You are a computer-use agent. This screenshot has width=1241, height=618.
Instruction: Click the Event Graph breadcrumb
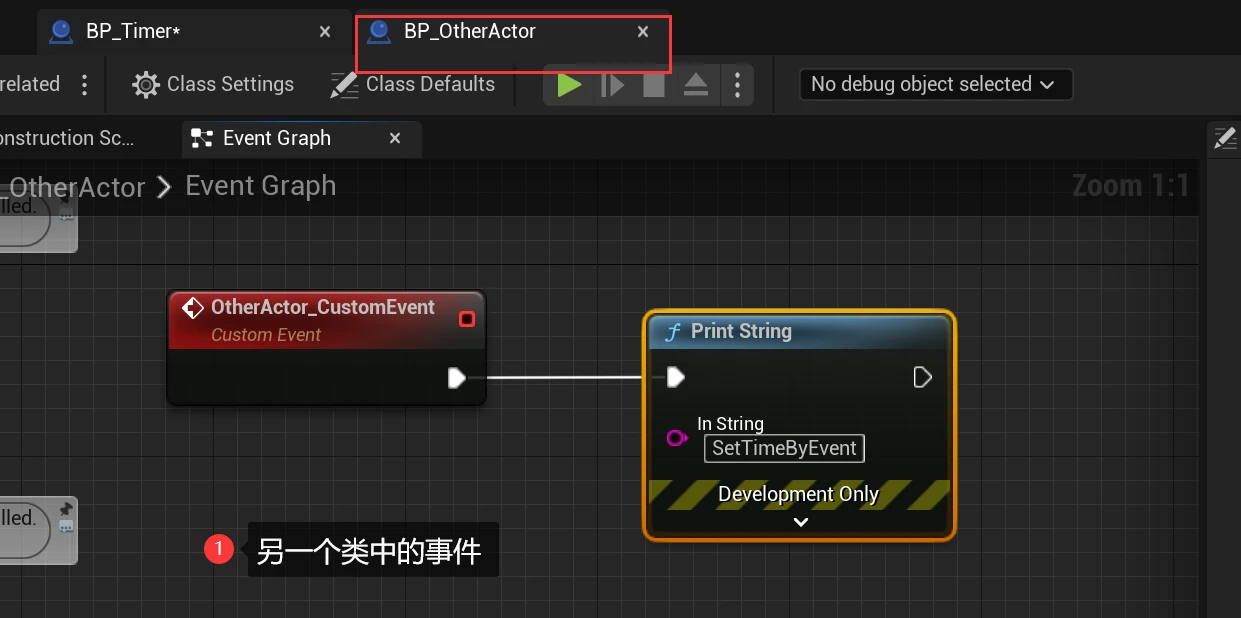point(261,186)
